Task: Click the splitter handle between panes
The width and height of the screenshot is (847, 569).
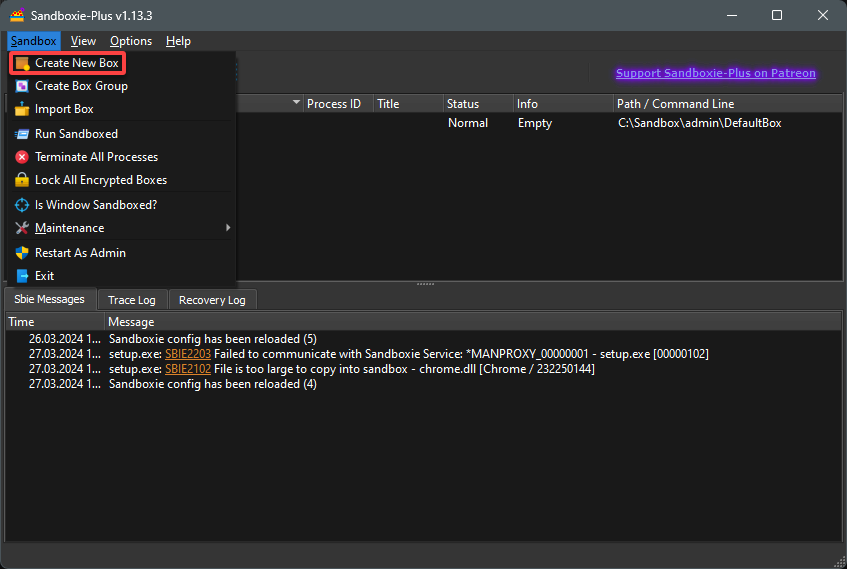Action: coord(425,284)
